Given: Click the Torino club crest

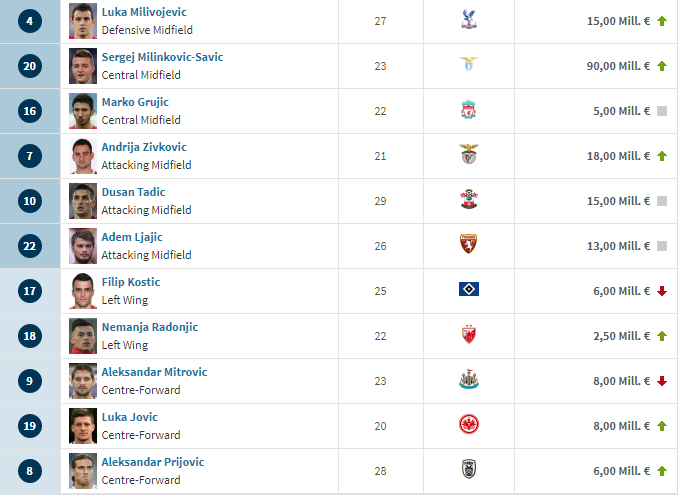Looking at the screenshot, I should click(469, 244).
